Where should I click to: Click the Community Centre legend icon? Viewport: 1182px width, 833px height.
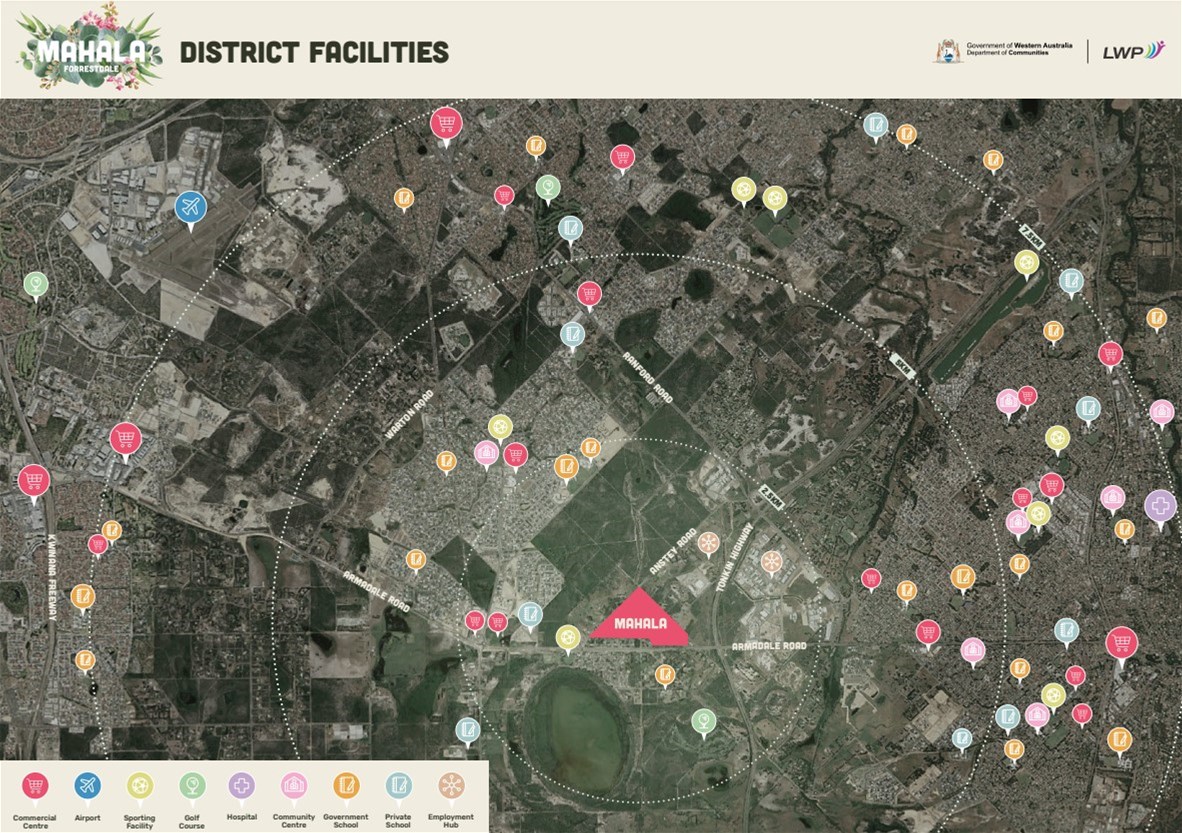[x=293, y=786]
